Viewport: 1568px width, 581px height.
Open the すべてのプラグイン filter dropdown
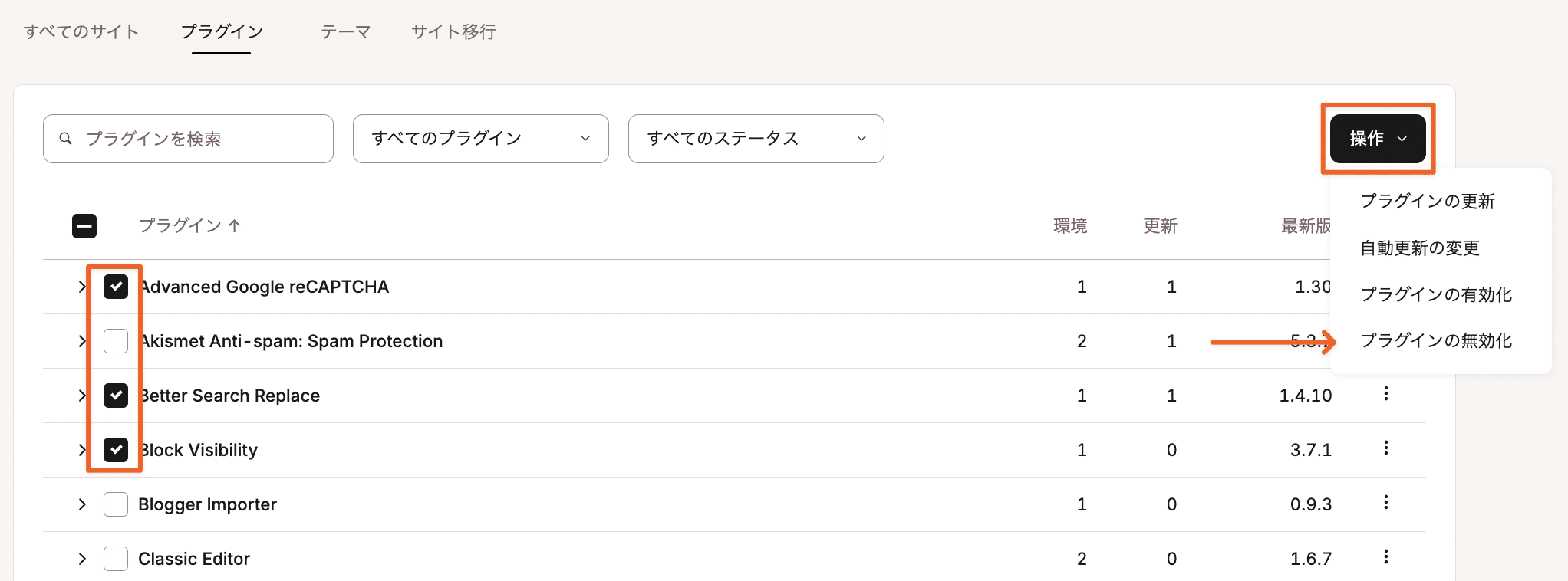480,139
